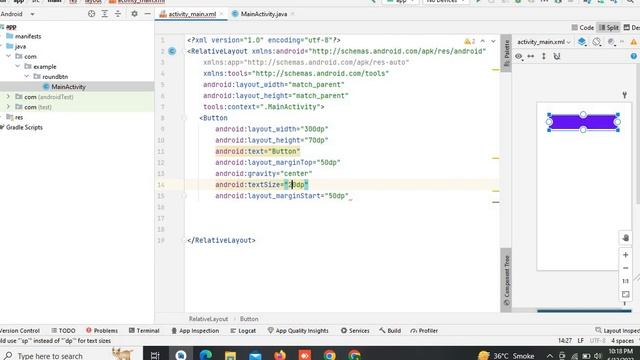The image size is (640, 360).
Task: Select the manifests folder
Action: coord(28,36)
